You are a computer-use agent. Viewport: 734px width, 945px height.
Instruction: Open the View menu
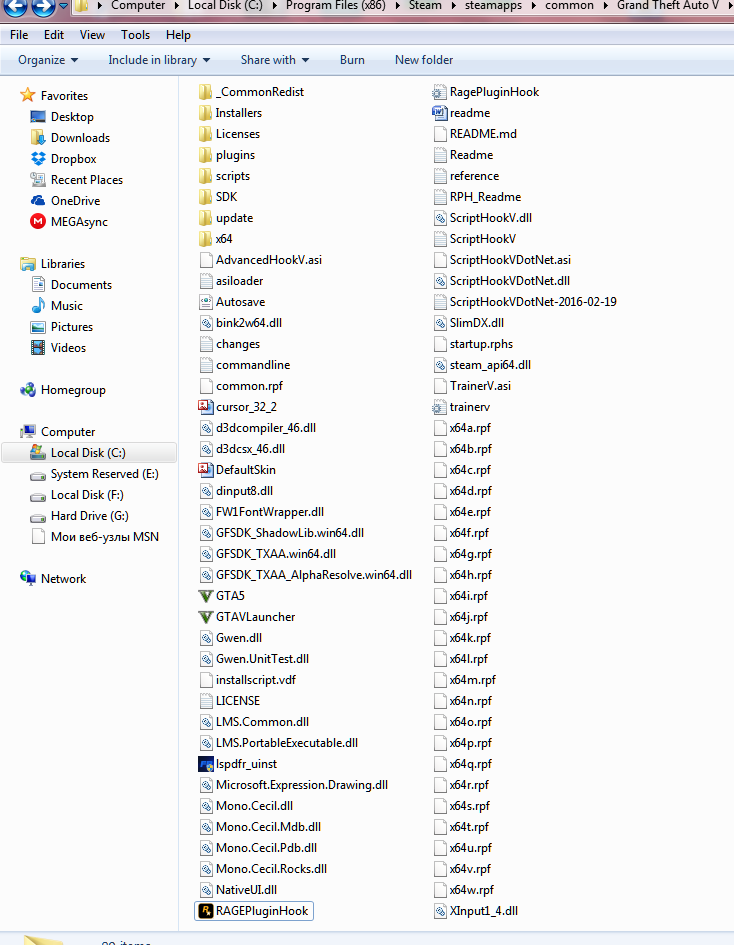click(x=92, y=35)
